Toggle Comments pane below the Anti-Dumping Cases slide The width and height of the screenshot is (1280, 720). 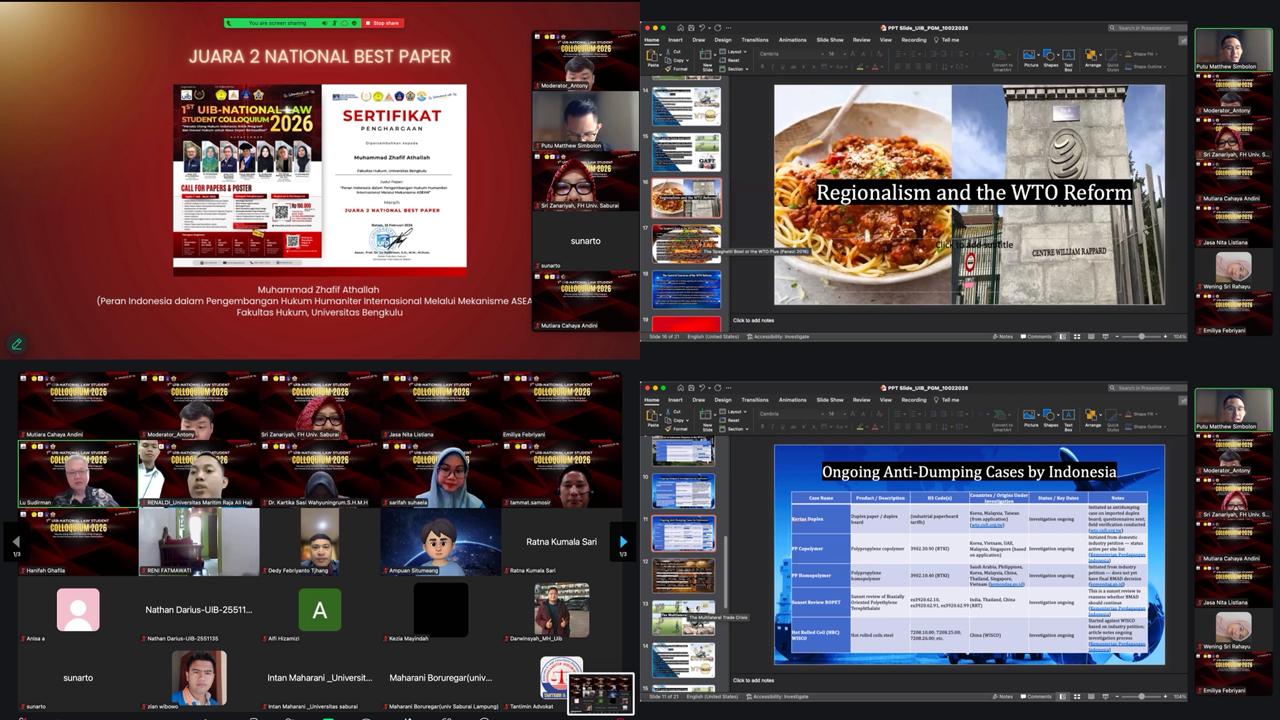tap(1037, 696)
